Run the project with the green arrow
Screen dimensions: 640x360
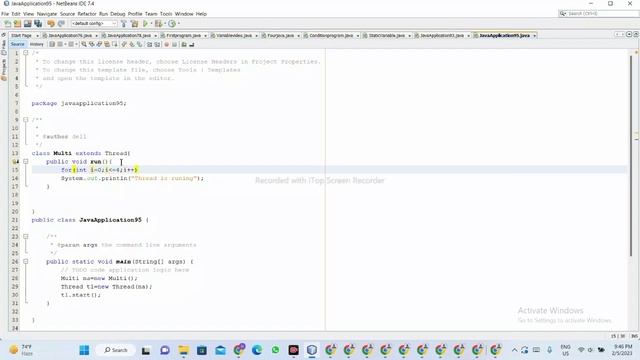coord(145,24)
